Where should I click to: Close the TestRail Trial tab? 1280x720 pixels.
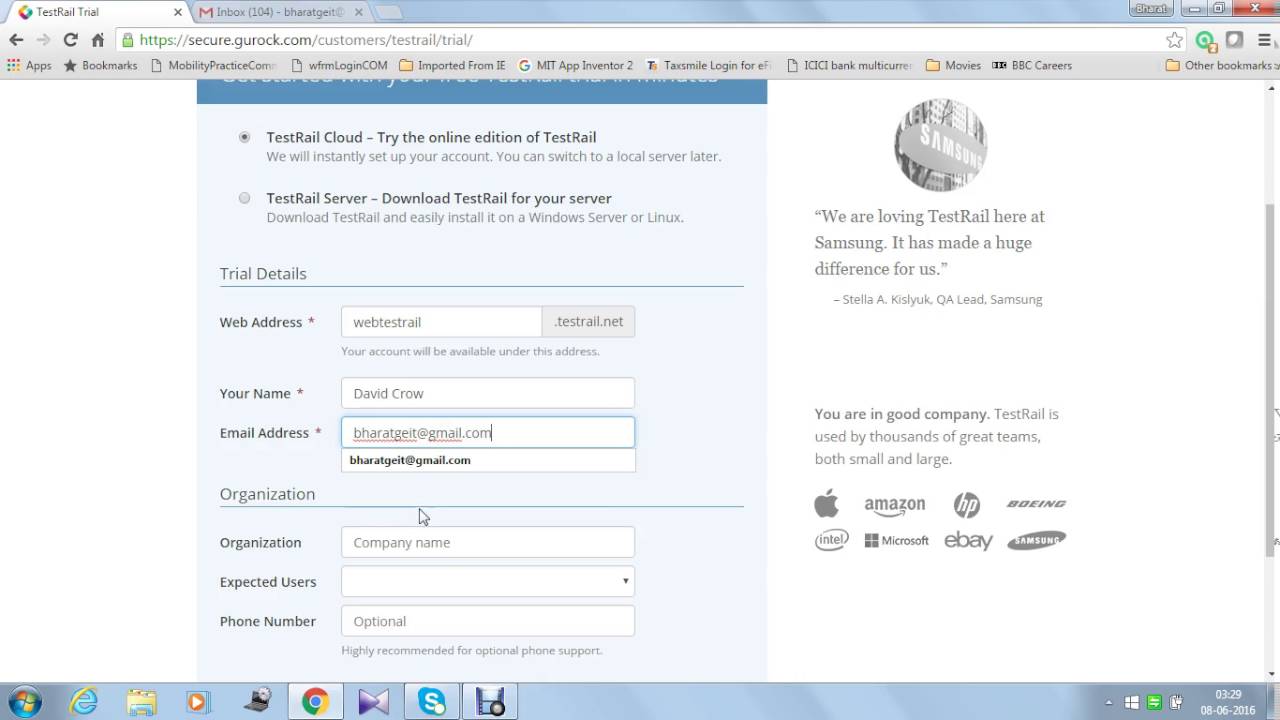pos(178,12)
